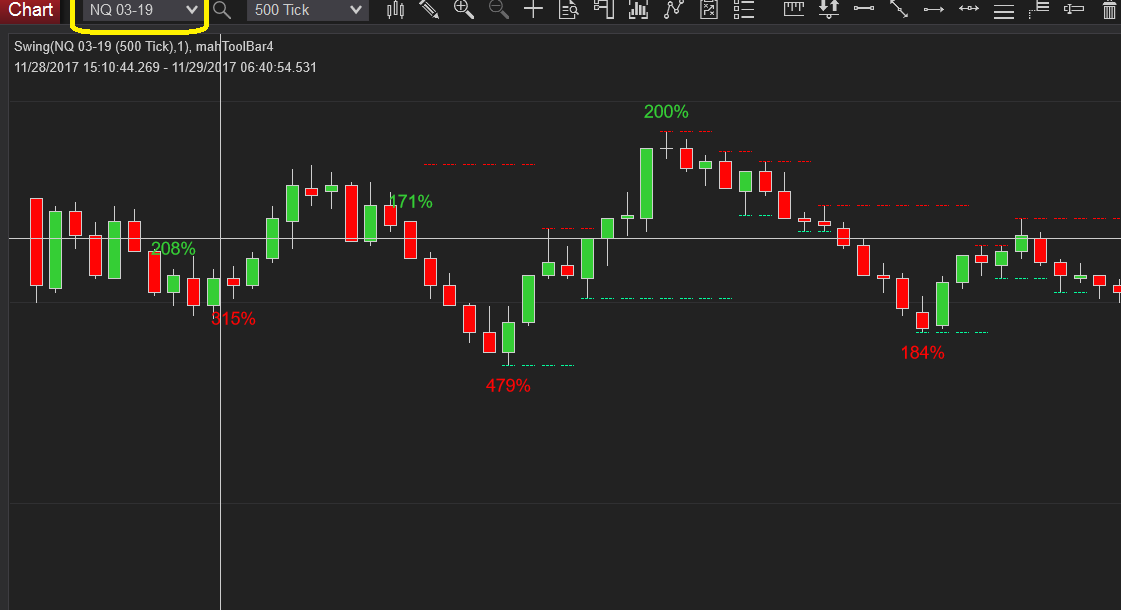Click the green 208% swing label
This screenshot has width=1121, height=610.
click(x=173, y=248)
